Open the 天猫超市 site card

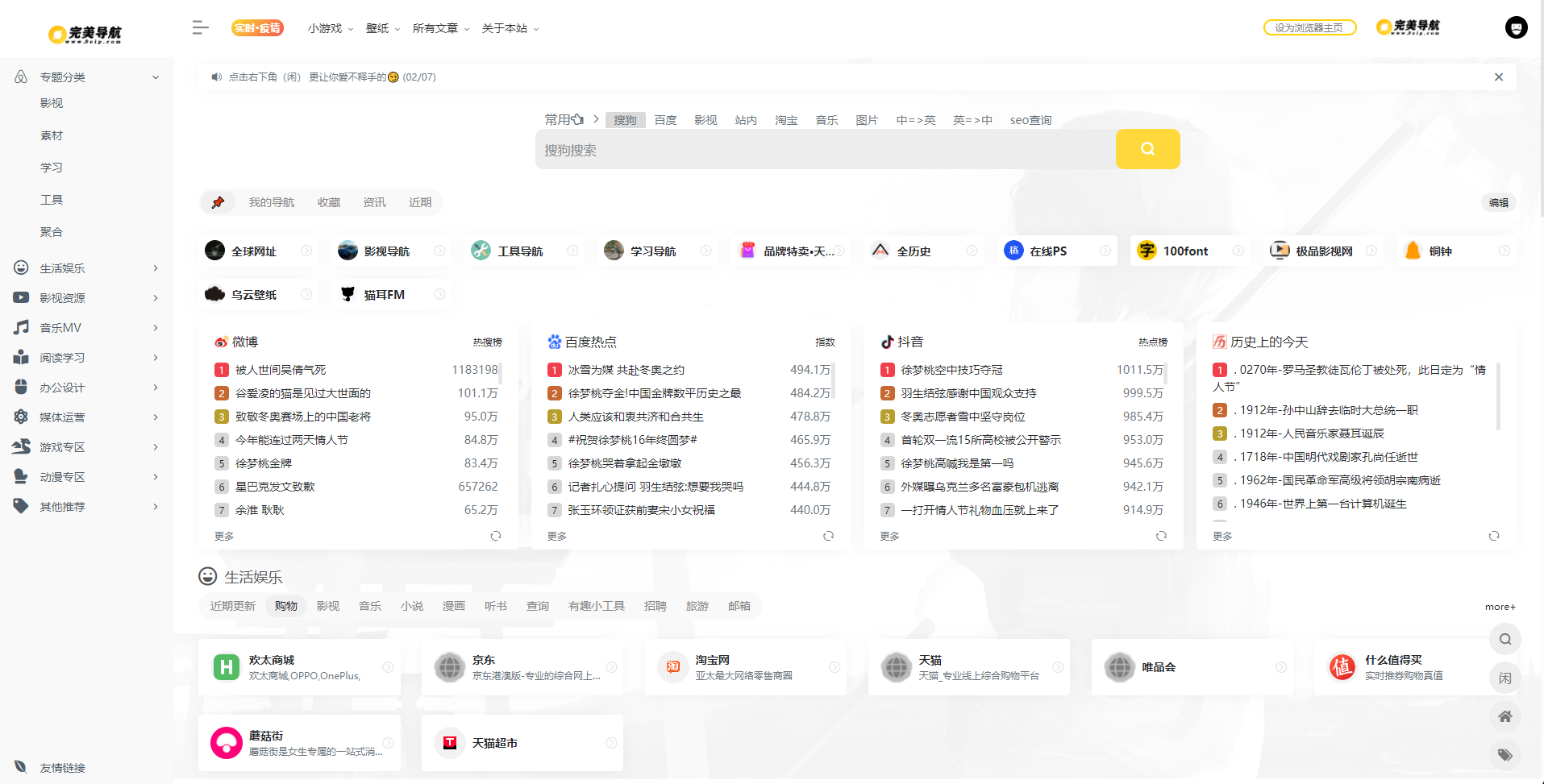point(522,743)
